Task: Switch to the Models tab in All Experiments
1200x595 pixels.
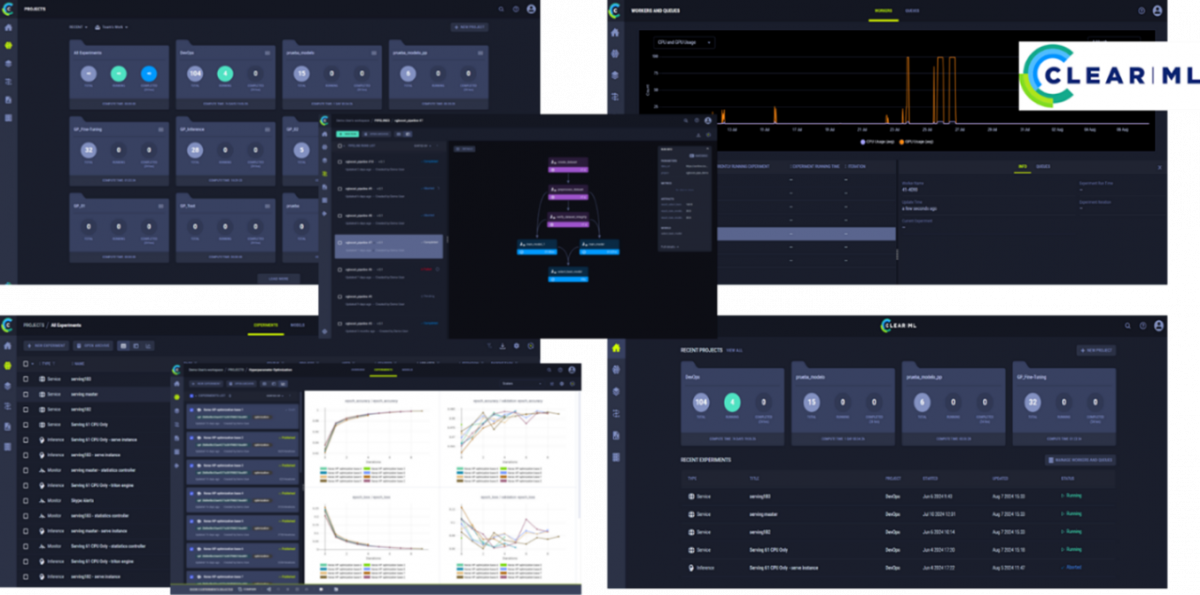Action: coord(297,326)
